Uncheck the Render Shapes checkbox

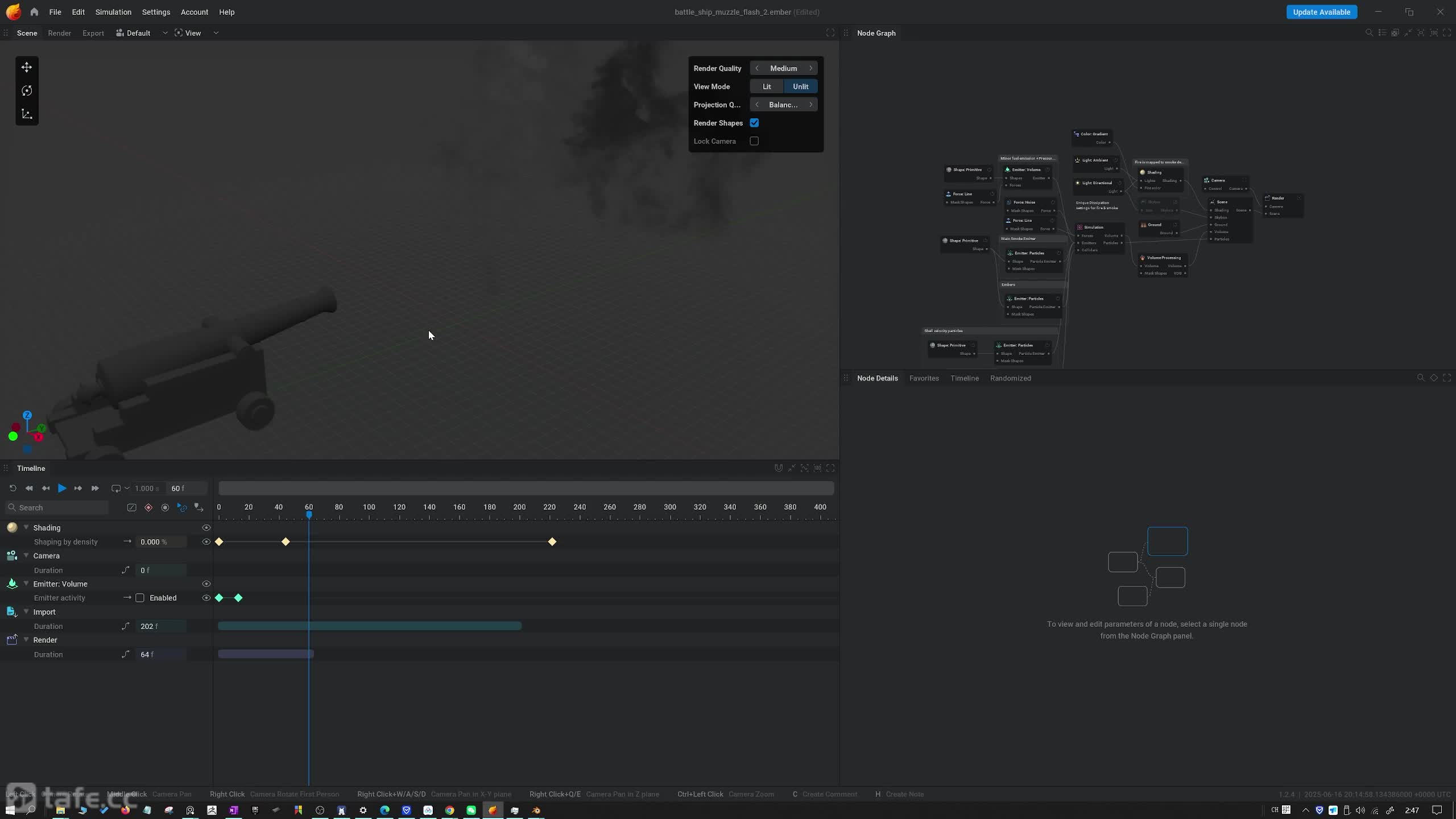754,123
